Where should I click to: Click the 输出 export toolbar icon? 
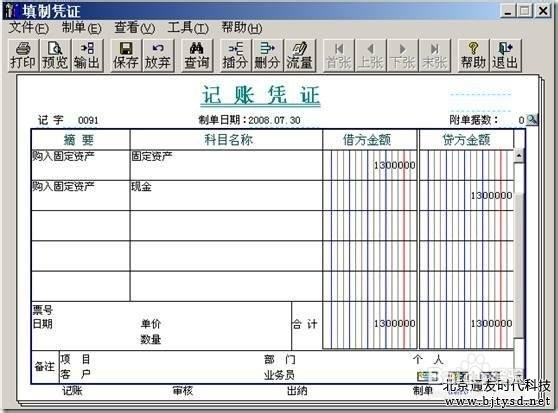point(87,56)
